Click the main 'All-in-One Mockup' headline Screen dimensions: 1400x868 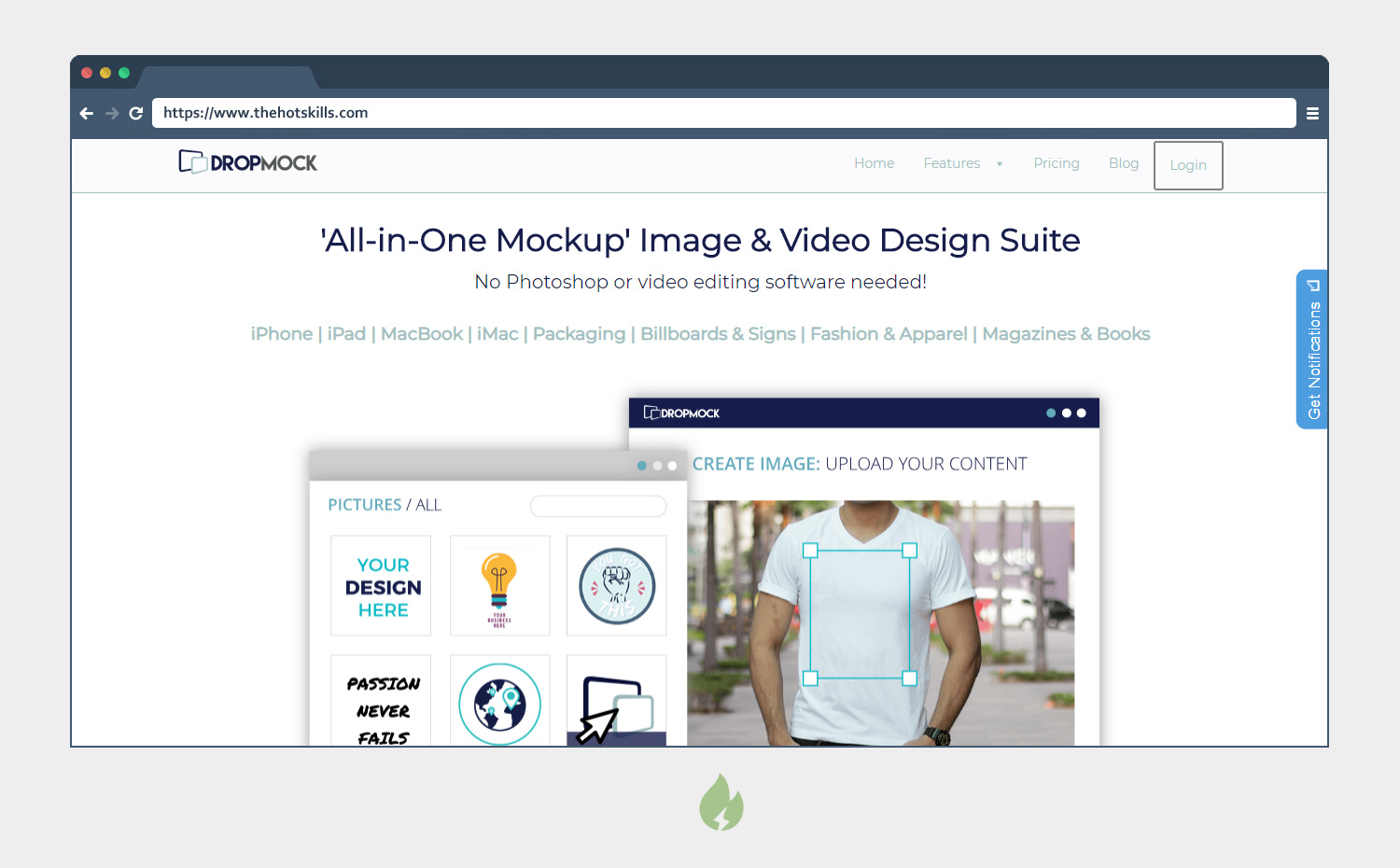click(x=700, y=241)
